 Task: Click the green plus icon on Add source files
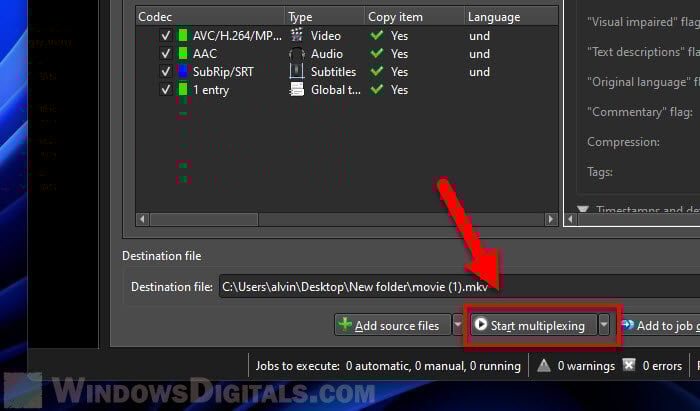point(345,324)
